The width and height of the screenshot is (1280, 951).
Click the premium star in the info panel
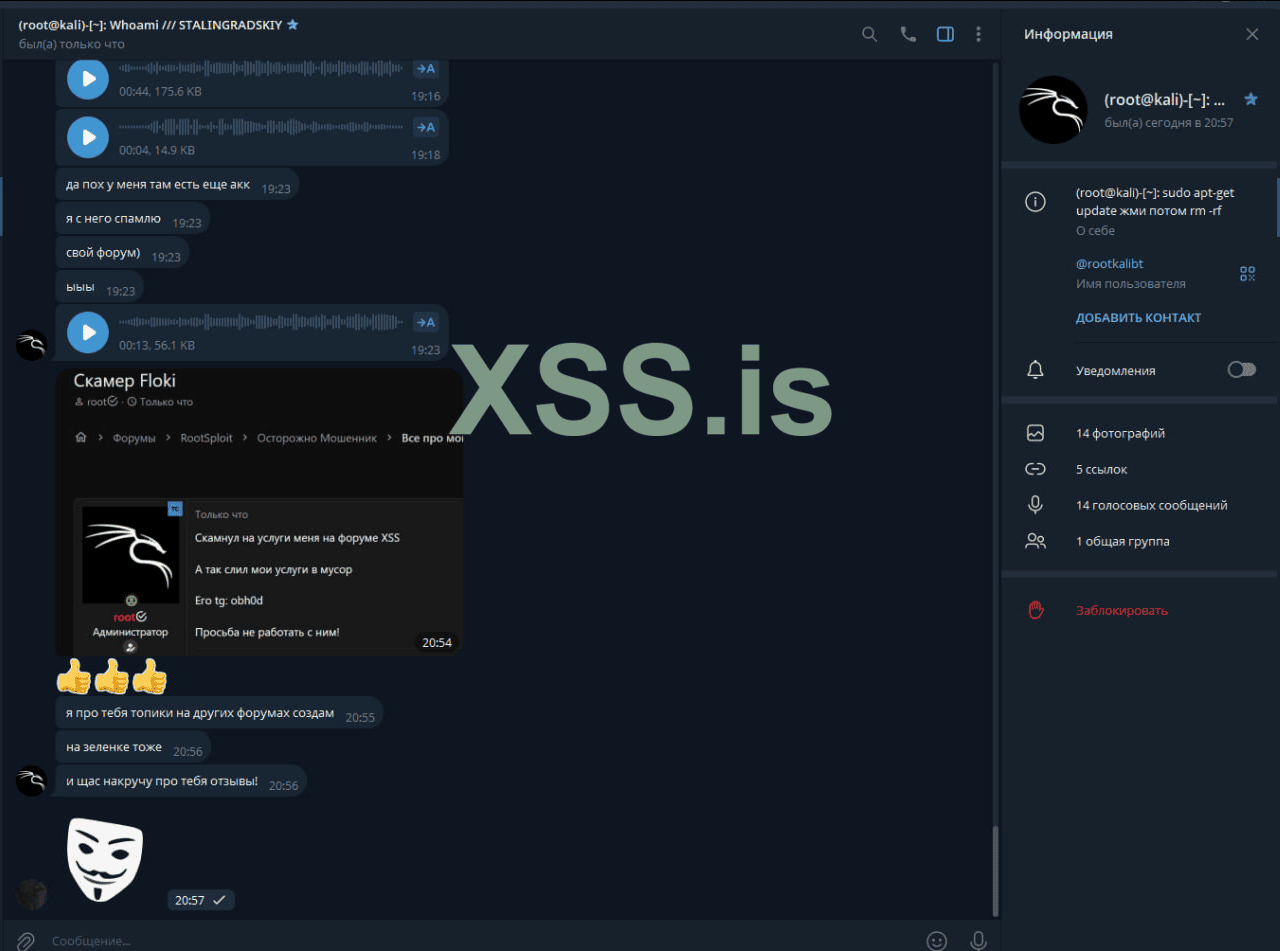pos(1250,99)
